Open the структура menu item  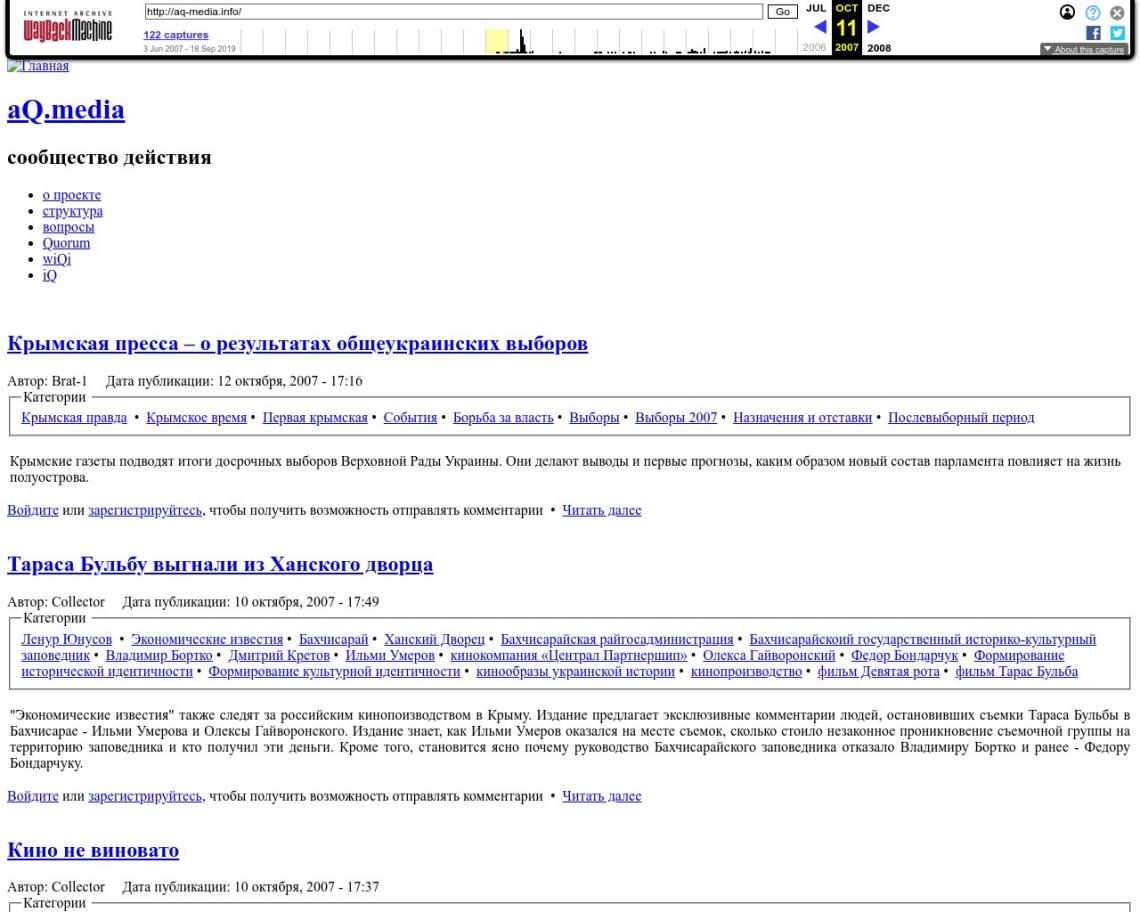click(x=73, y=211)
